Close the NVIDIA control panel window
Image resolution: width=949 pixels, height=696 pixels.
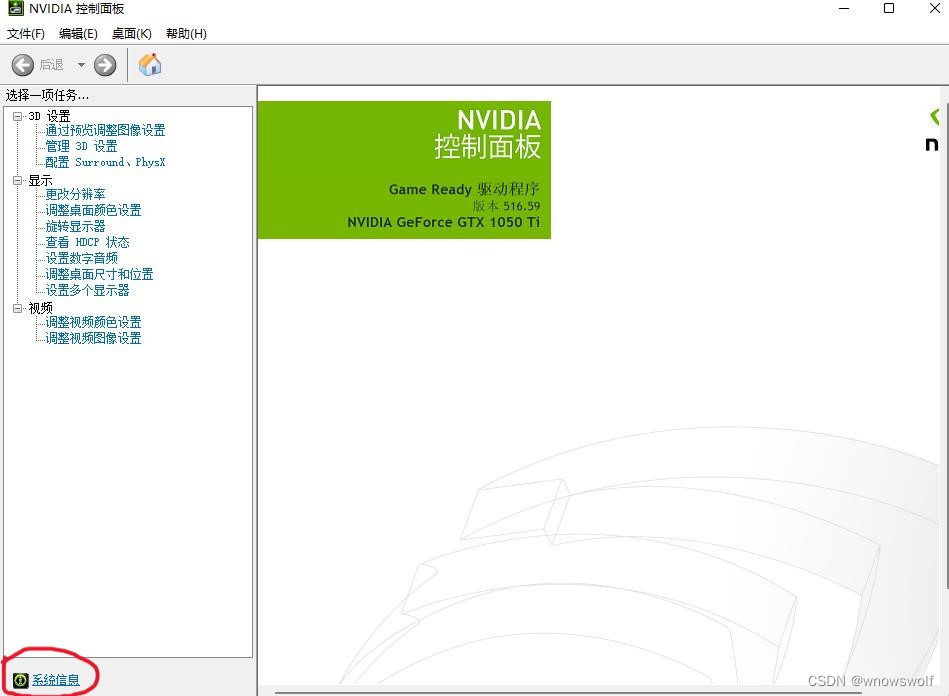coord(934,8)
